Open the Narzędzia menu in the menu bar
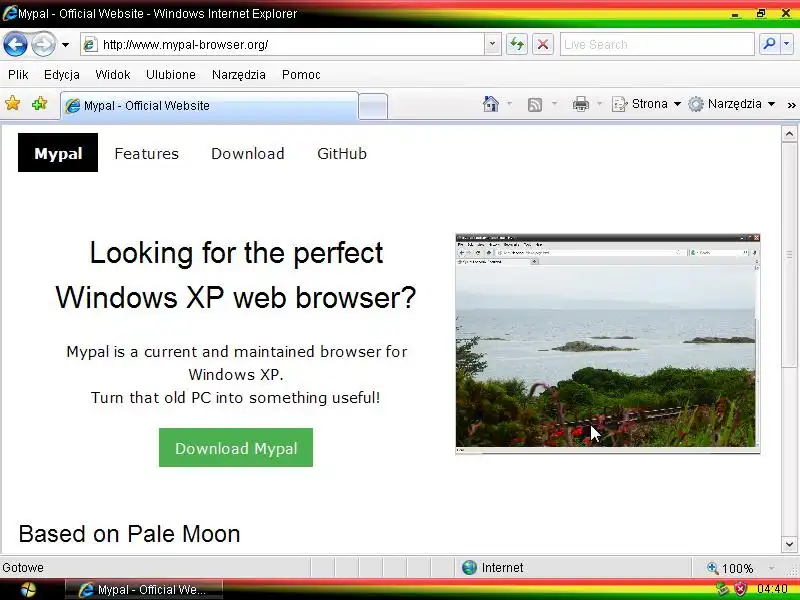This screenshot has height=600, width=800. pos(239,74)
